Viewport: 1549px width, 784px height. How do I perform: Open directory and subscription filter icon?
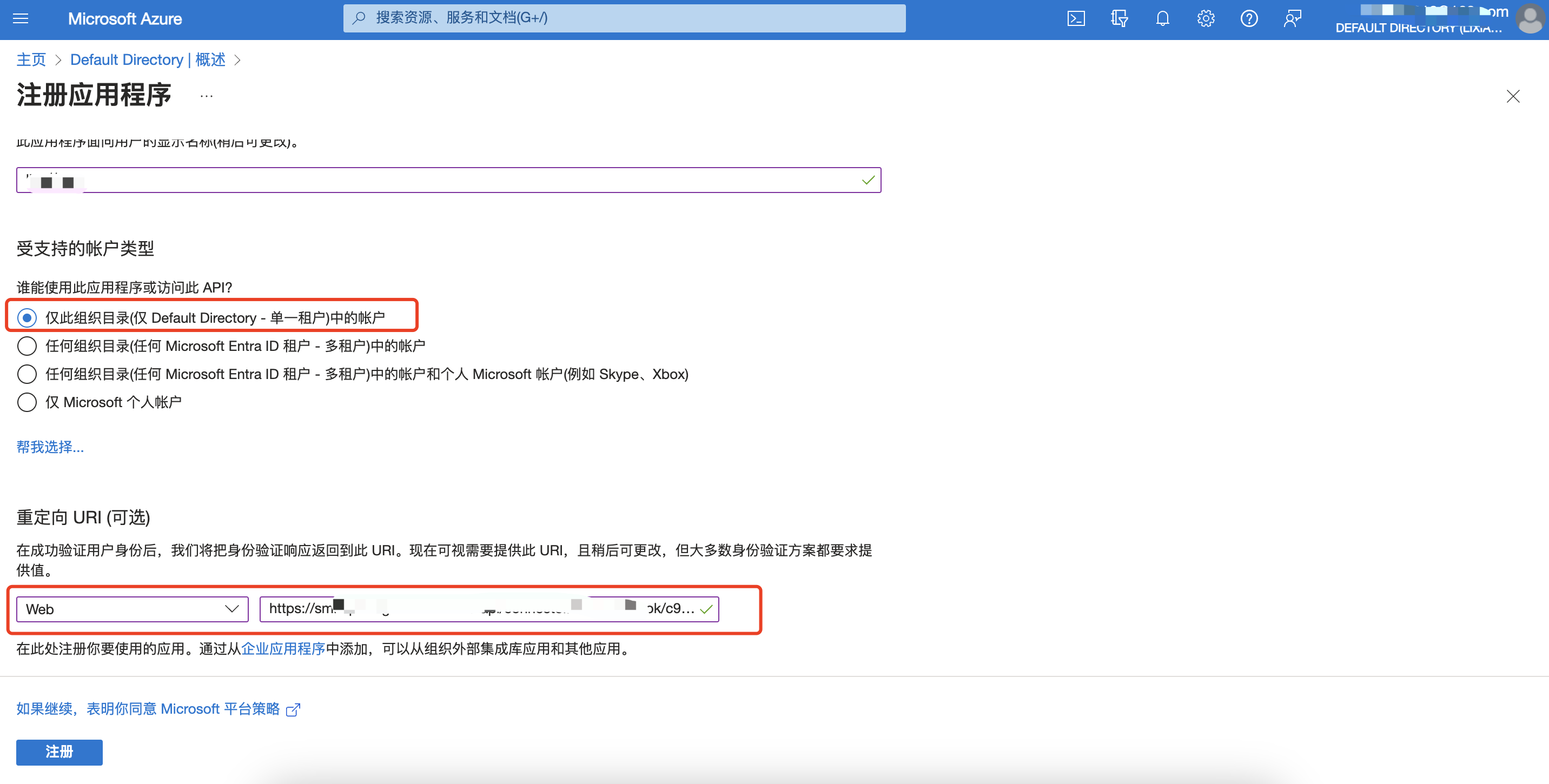[x=1119, y=18]
